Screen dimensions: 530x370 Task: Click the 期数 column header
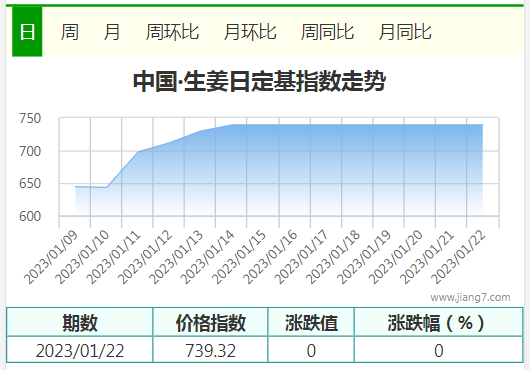pos(80,322)
